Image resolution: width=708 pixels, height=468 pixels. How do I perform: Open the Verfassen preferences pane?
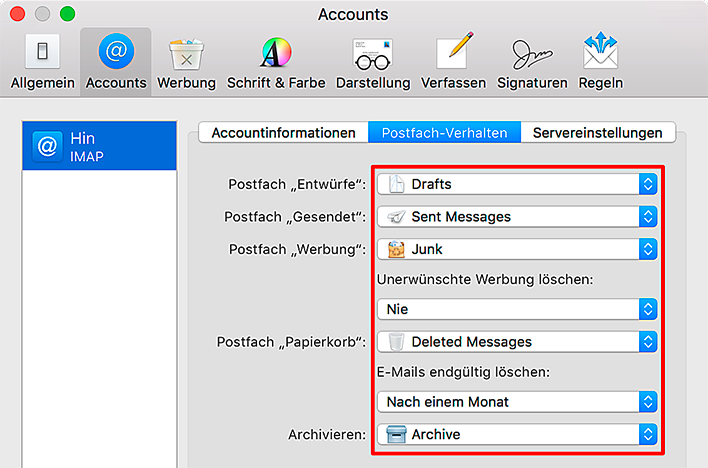(453, 62)
